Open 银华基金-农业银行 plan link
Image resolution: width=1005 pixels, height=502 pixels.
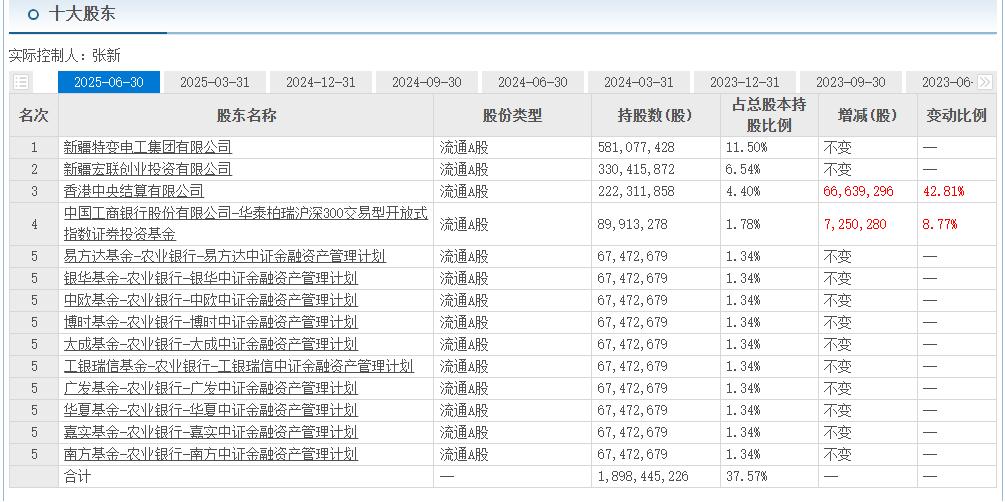click(x=210, y=278)
